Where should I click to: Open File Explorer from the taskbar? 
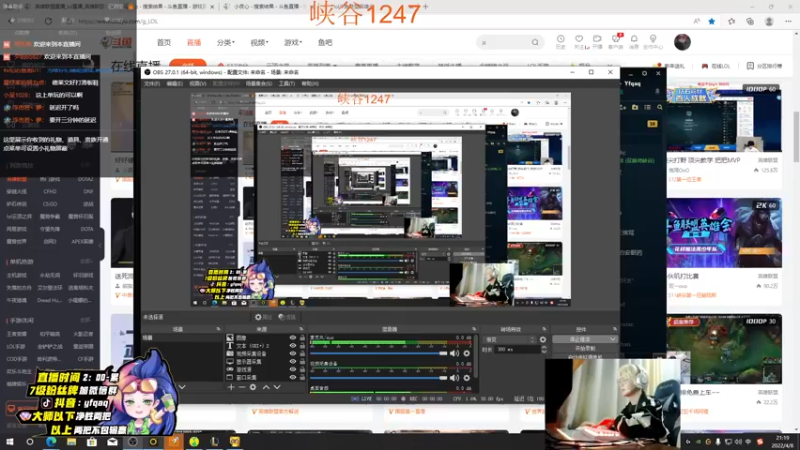point(71,442)
